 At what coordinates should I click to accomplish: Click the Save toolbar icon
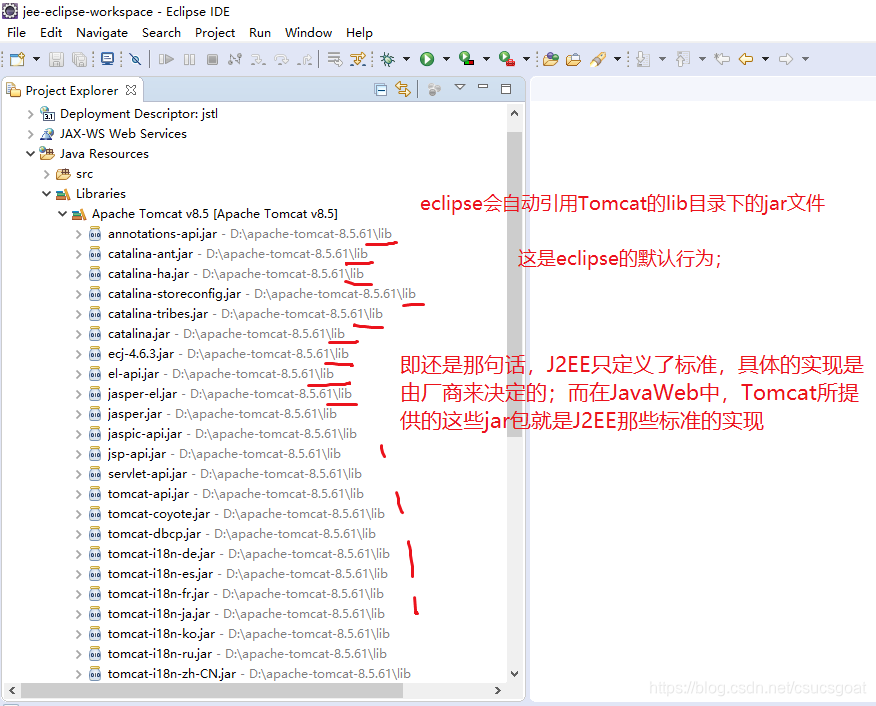pos(56,59)
